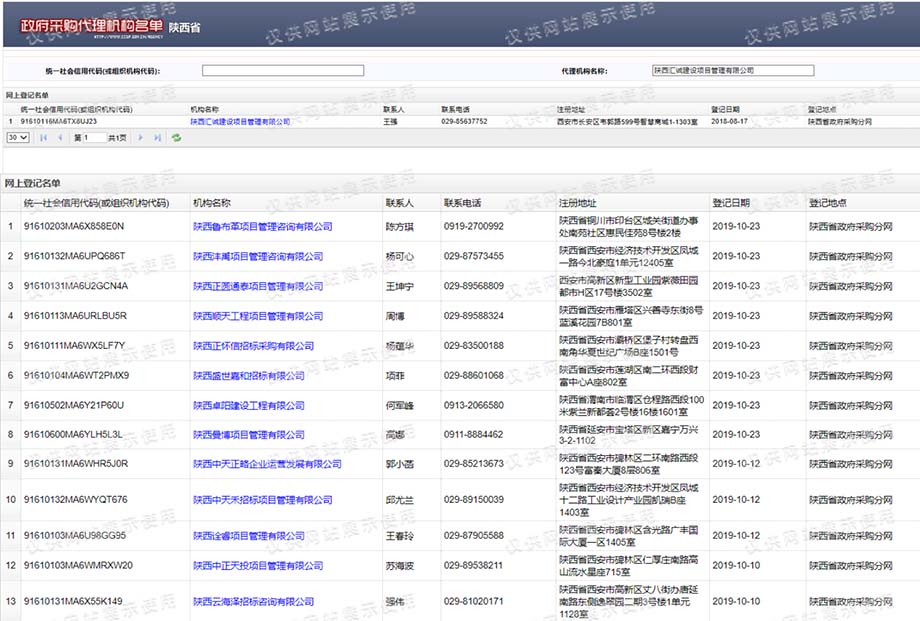This screenshot has width=920, height=621.
Task: Click phone number 029-85213673
Action: [x=473, y=464]
